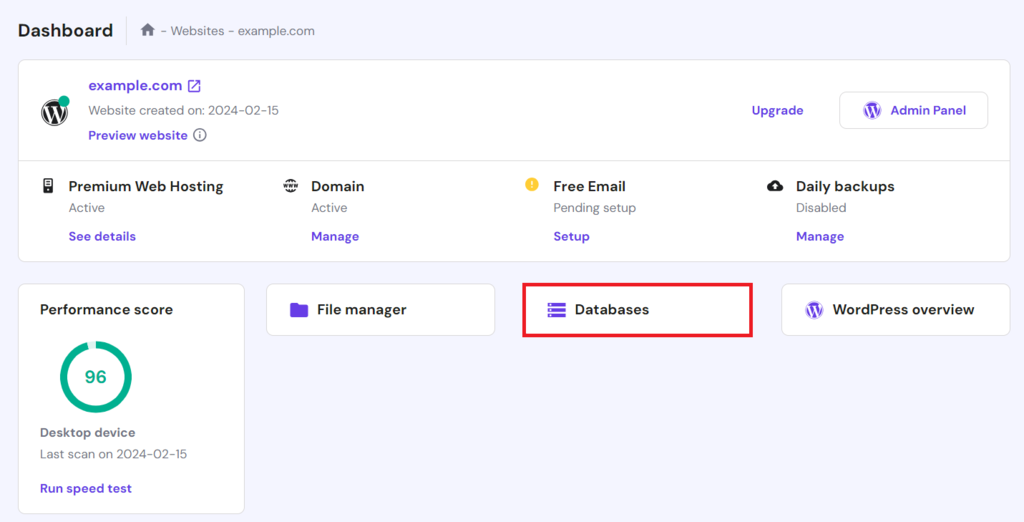
Task: Manage the Domain settings
Action: coord(335,237)
